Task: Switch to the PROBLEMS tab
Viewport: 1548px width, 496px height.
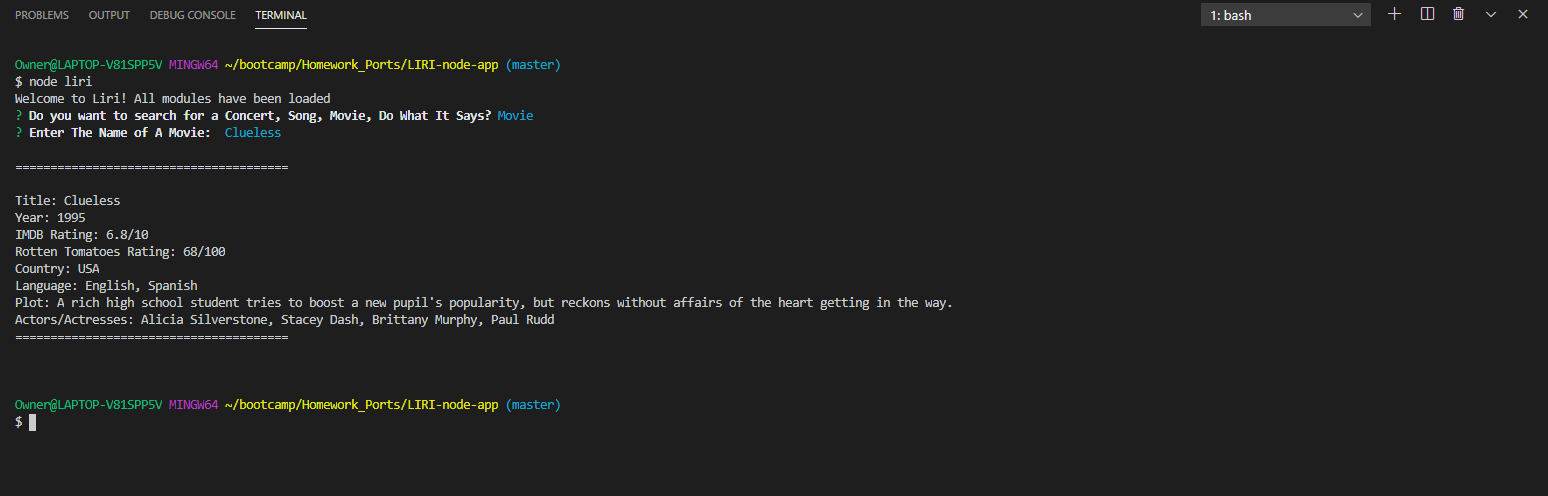Action: point(42,15)
